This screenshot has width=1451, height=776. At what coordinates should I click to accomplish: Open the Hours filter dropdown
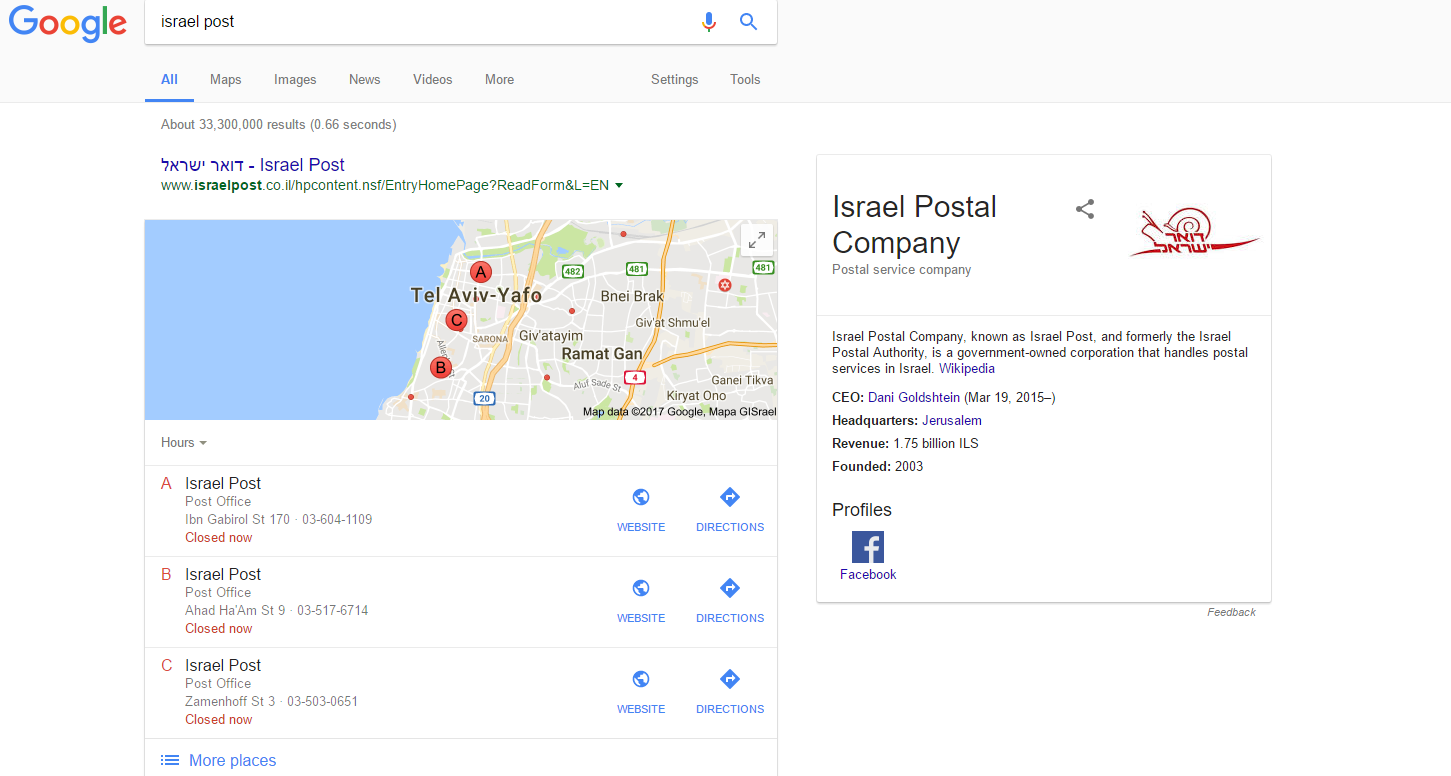(x=184, y=443)
